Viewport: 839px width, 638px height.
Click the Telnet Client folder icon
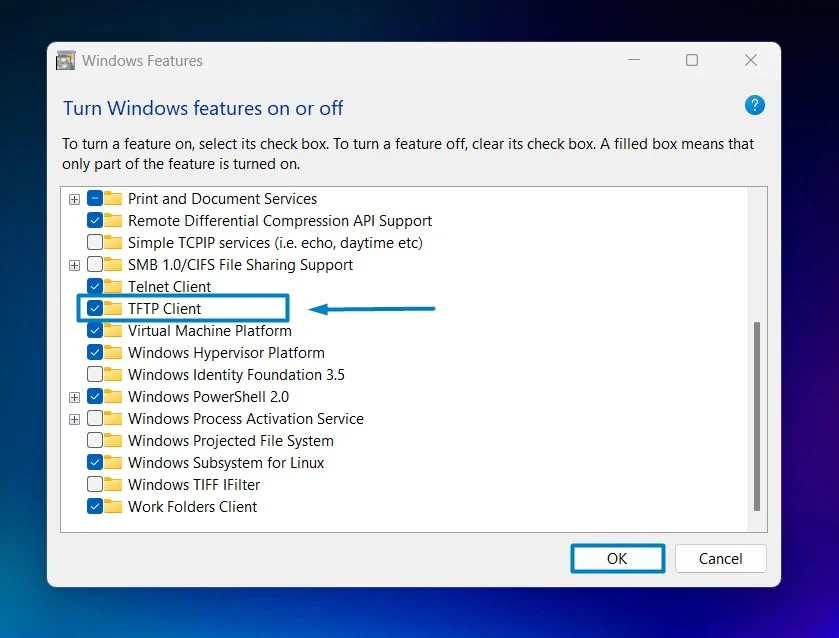point(113,286)
